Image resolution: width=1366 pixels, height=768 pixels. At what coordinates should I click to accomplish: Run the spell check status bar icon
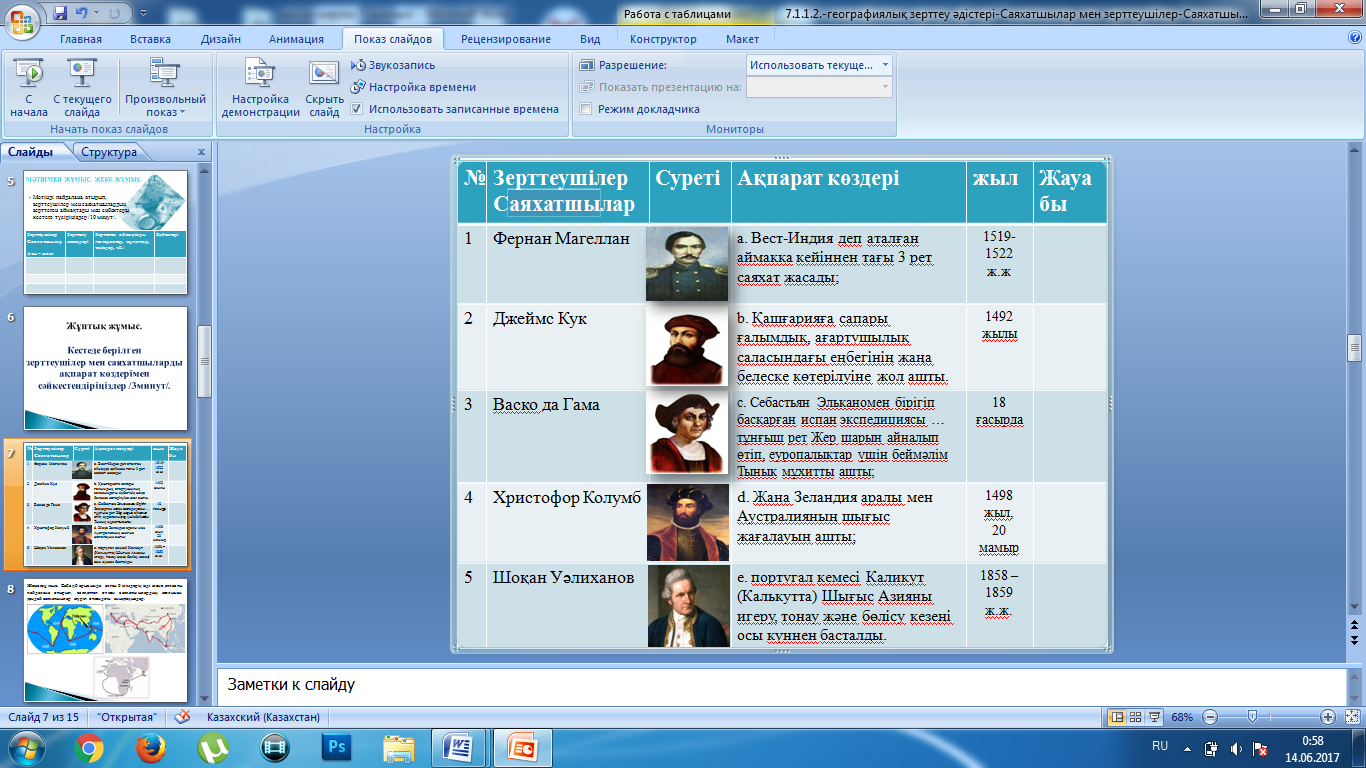click(182, 717)
